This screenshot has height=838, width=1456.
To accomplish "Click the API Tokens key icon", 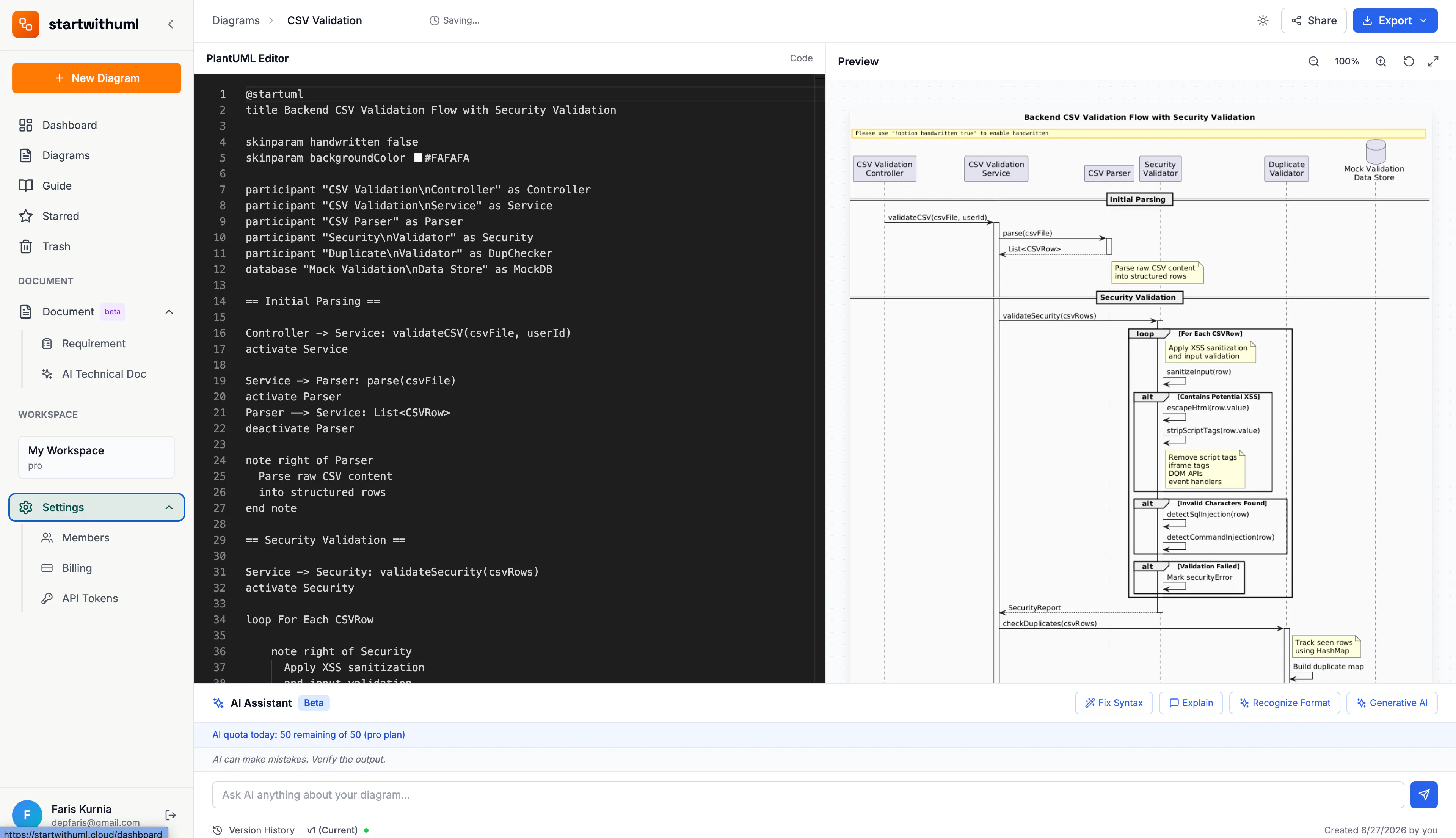I will (x=47, y=599).
